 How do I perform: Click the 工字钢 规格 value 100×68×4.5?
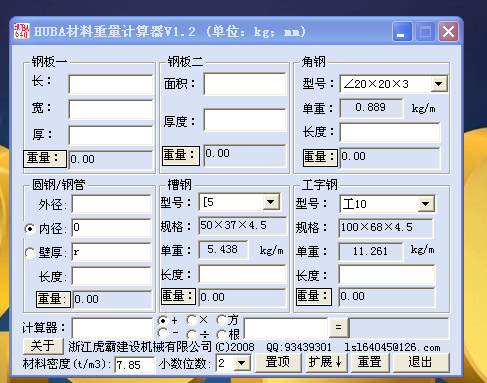pos(386,228)
